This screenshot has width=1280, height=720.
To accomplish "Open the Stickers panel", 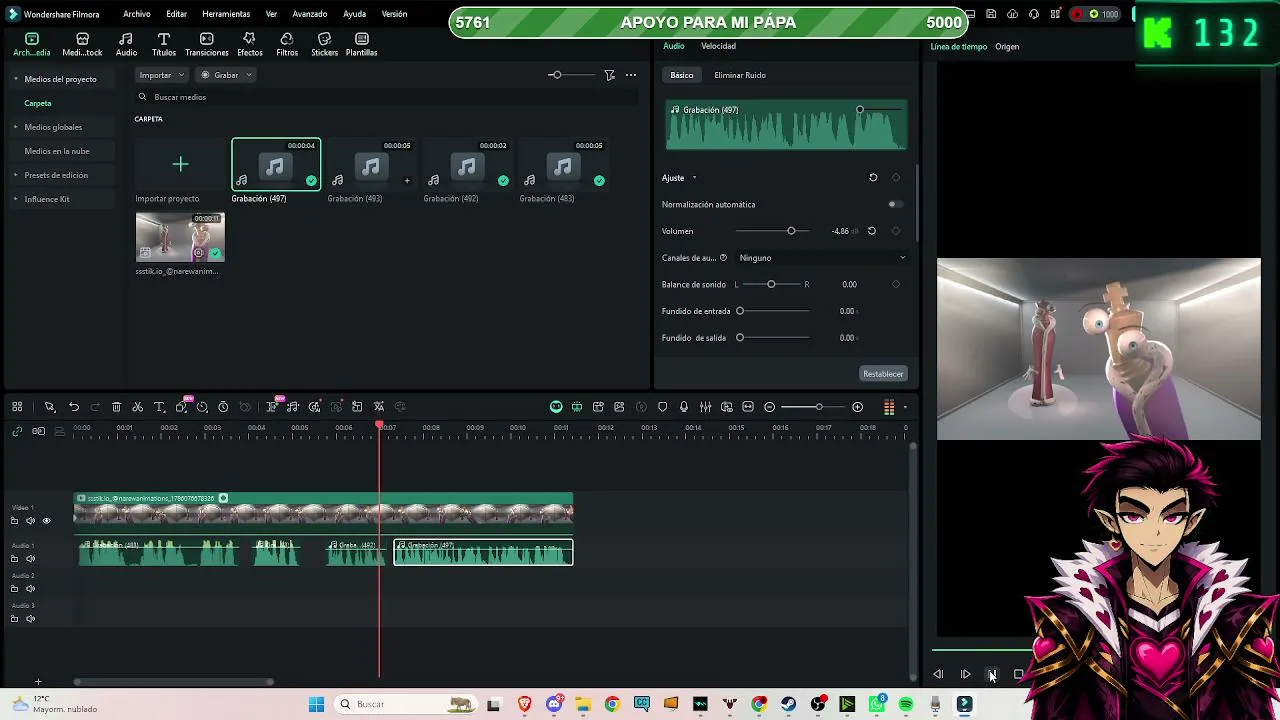I will click(x=324, y=44).
